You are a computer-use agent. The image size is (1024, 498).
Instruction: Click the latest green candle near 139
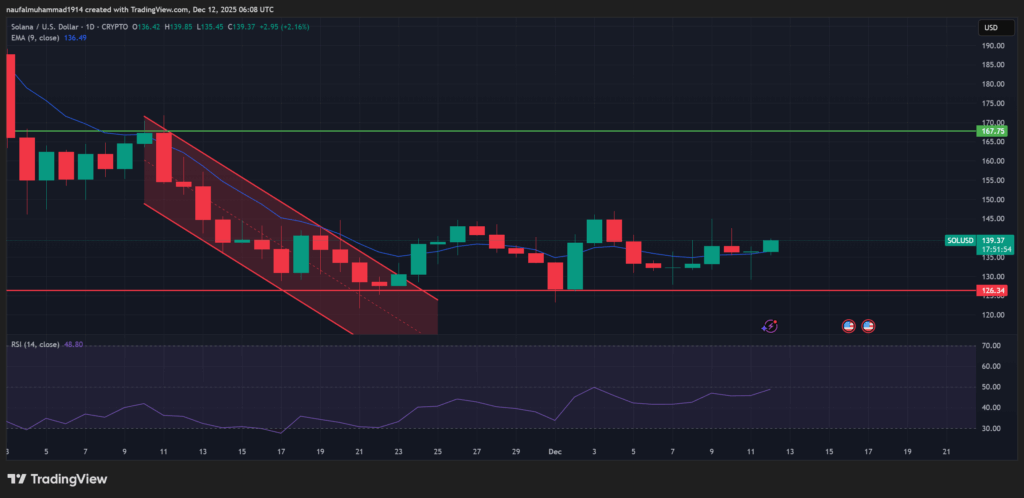(770, 245)
